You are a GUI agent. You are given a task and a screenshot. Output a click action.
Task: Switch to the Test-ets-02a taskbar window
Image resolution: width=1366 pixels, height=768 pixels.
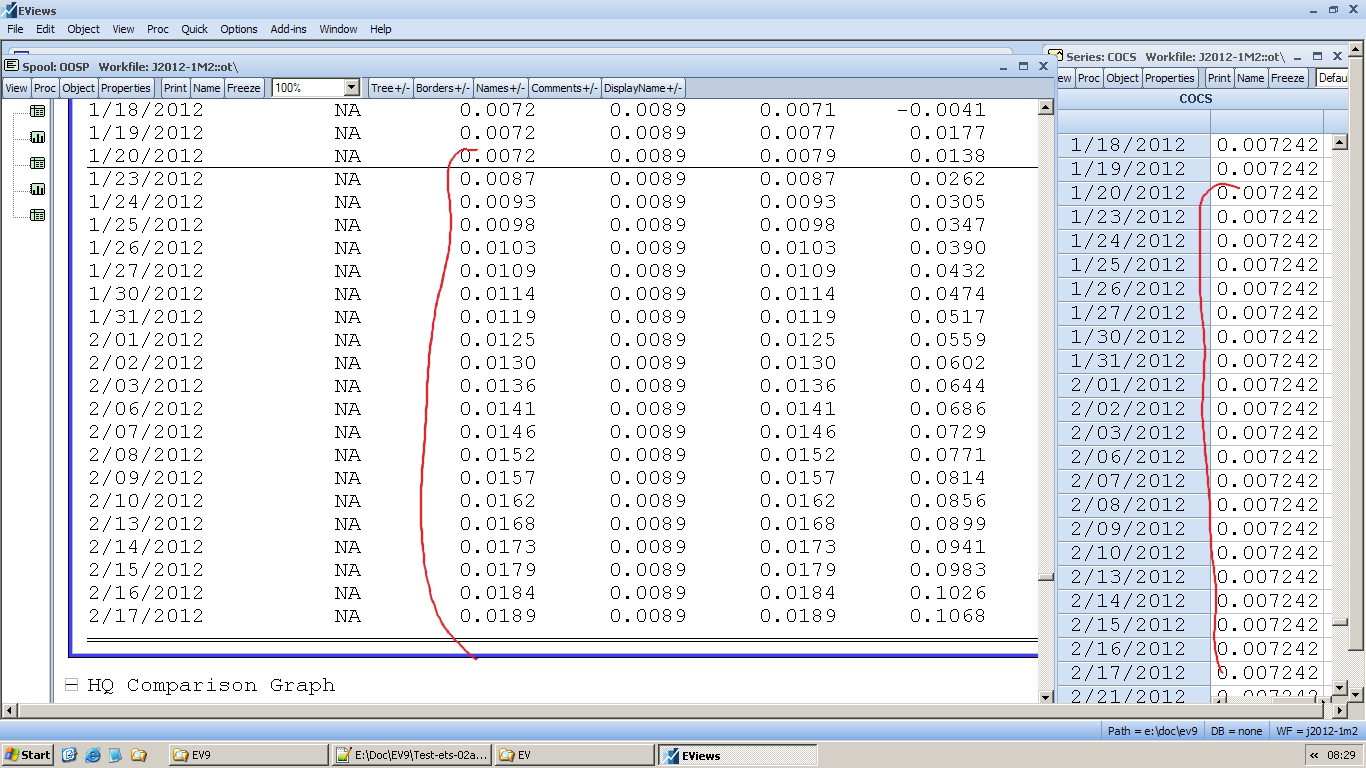411,755
